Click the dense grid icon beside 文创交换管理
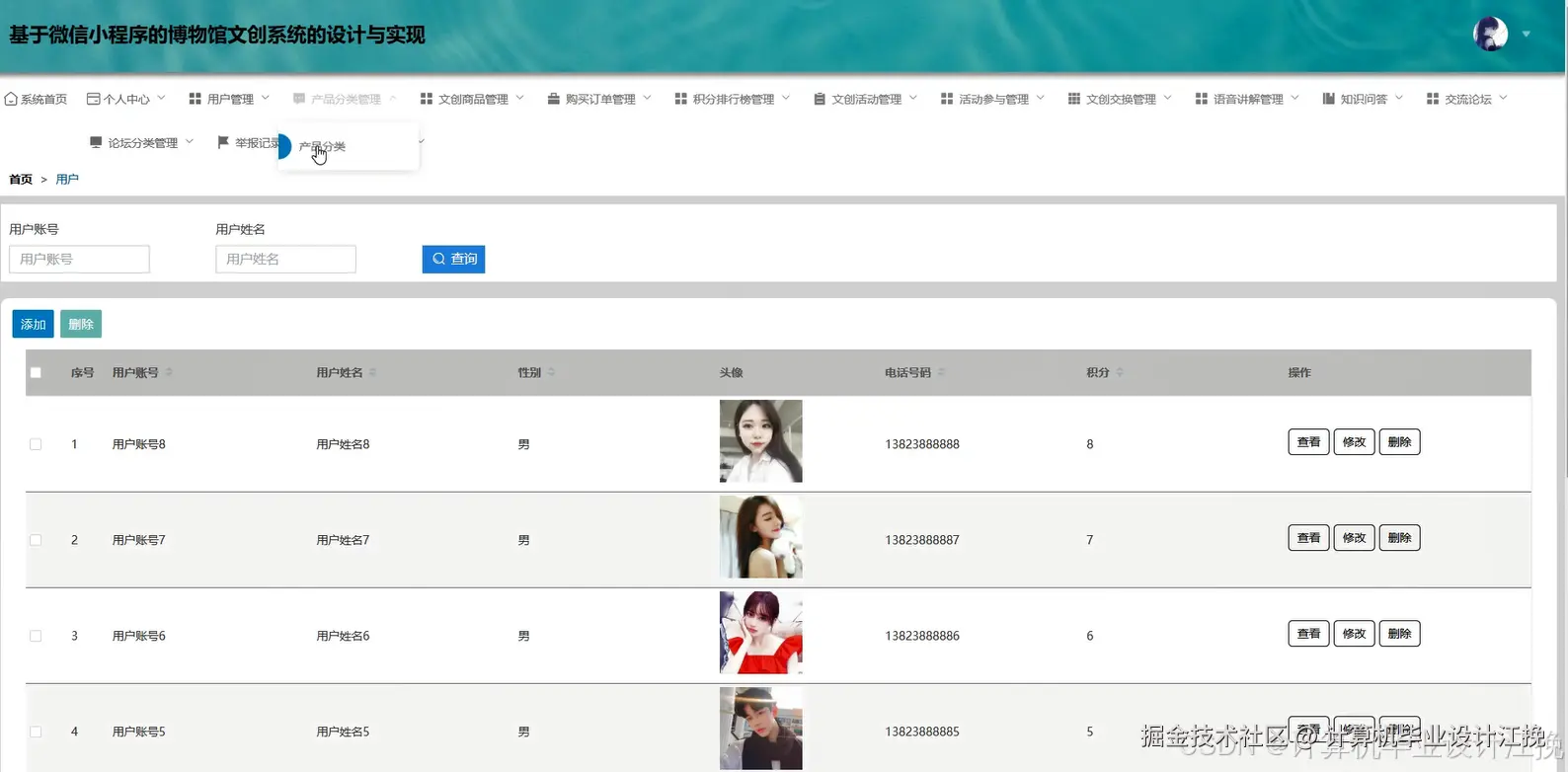 click(x=1074, y=99)
